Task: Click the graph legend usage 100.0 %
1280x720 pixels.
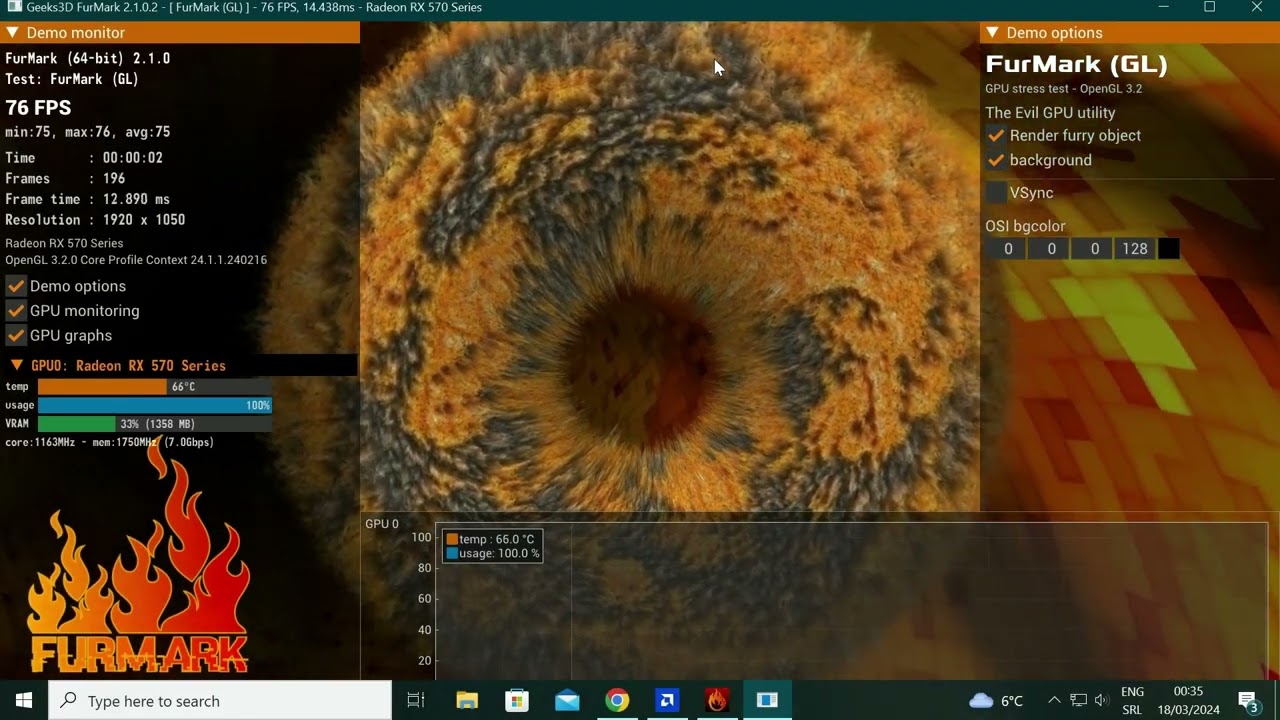Action: click(x=493, y=553)
